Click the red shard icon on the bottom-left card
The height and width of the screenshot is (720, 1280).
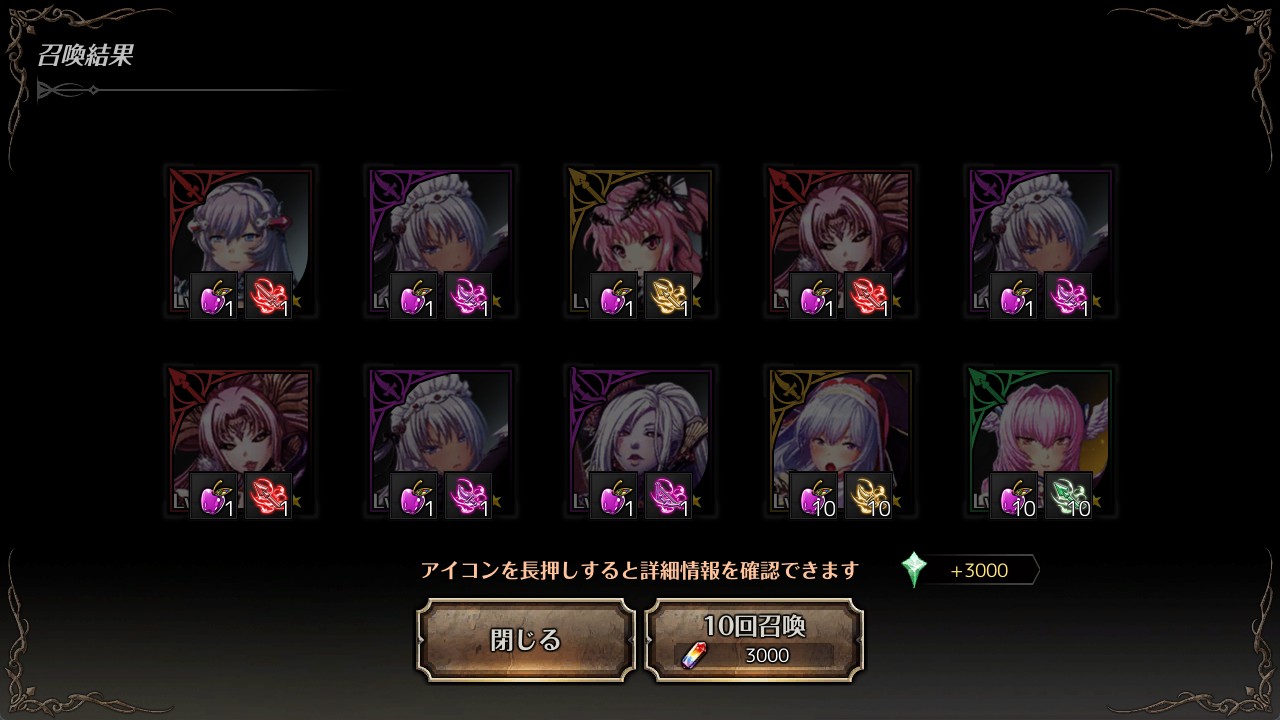[x=269, y=496]
